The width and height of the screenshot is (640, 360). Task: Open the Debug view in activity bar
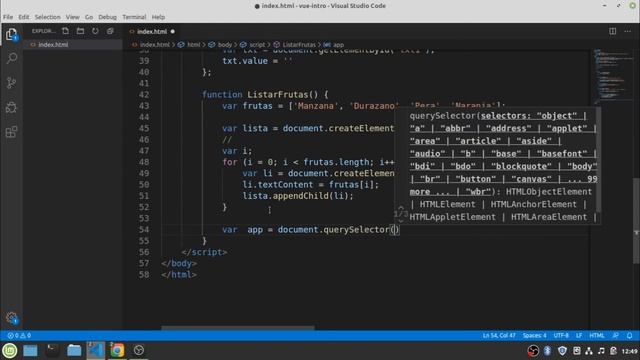point(11,107)
